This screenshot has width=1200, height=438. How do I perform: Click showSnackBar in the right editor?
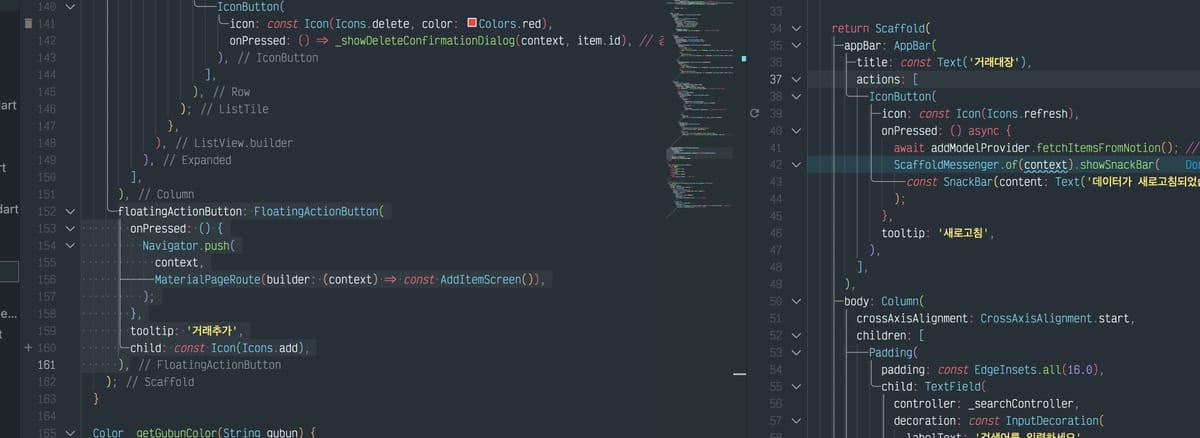1118,164
